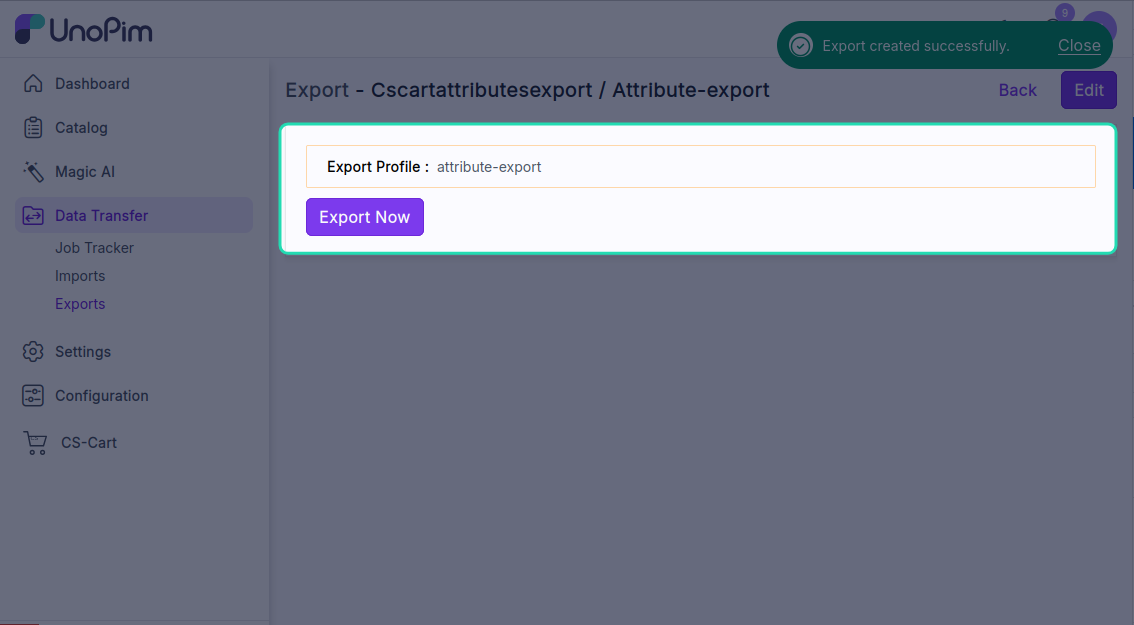This screenshot has height=625, width=1134.
Task: Click the 'Export created successfully.' message text
Action: pyautogui.click(x=916, y=46)
